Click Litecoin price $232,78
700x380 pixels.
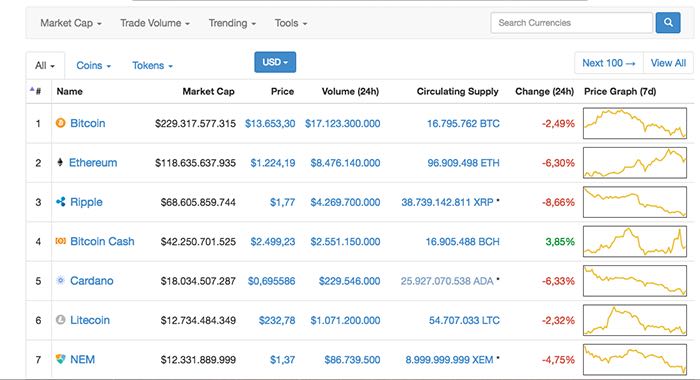277,320
